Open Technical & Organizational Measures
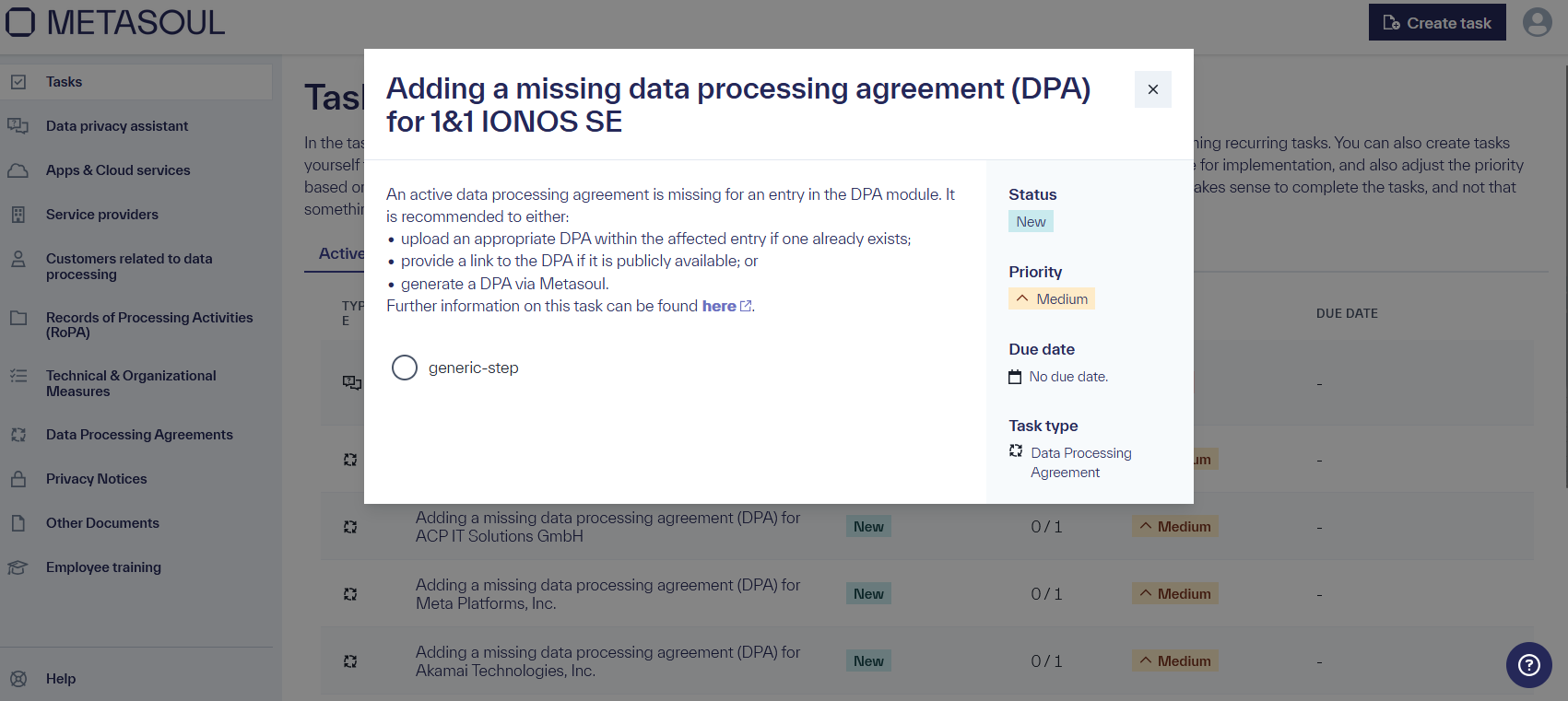The height and width of the screenshot is (701, 1568). pos(130,382)
